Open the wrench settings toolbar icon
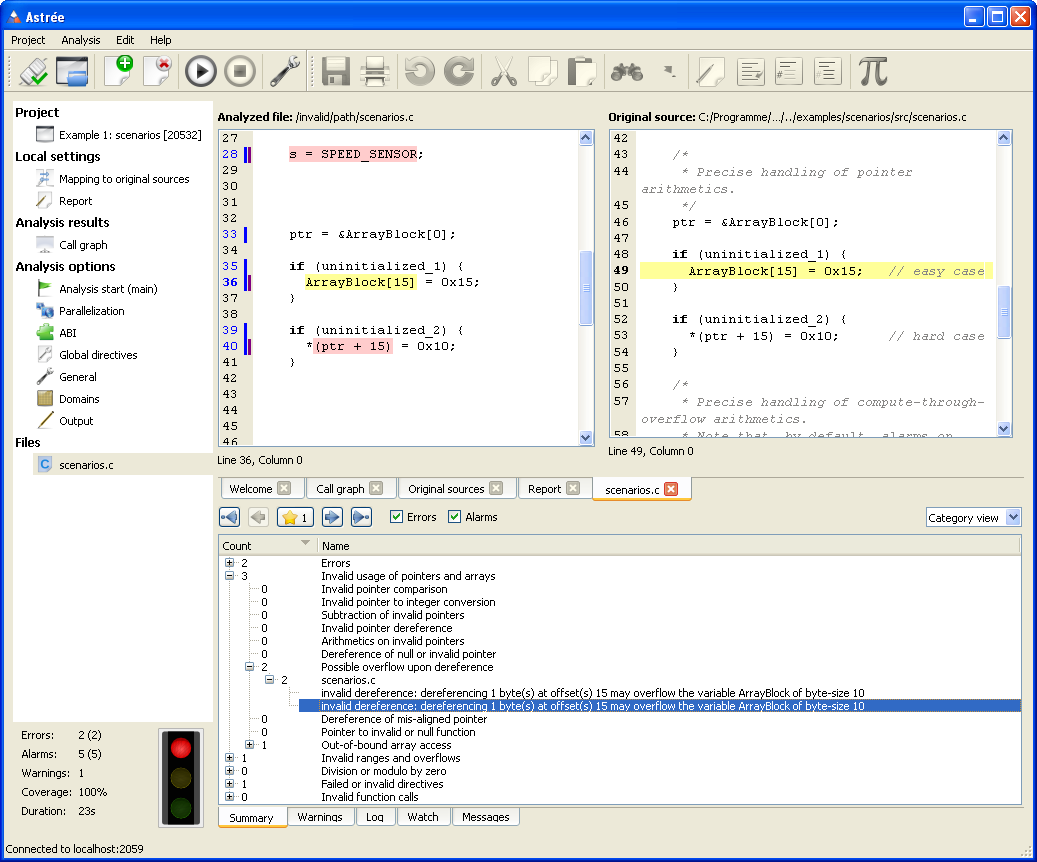The height and width of the screenshot is (862, 1037). 284,71
